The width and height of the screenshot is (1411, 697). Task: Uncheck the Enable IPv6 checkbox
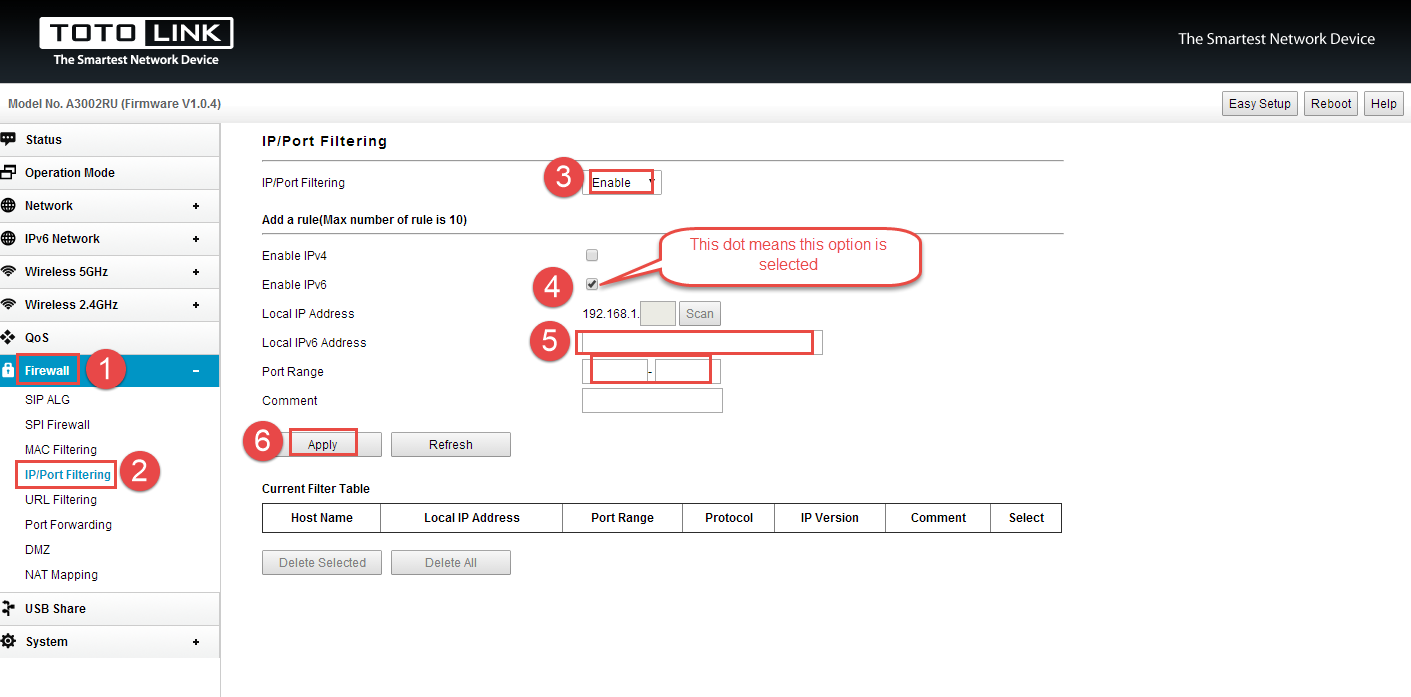click(592, 284)
